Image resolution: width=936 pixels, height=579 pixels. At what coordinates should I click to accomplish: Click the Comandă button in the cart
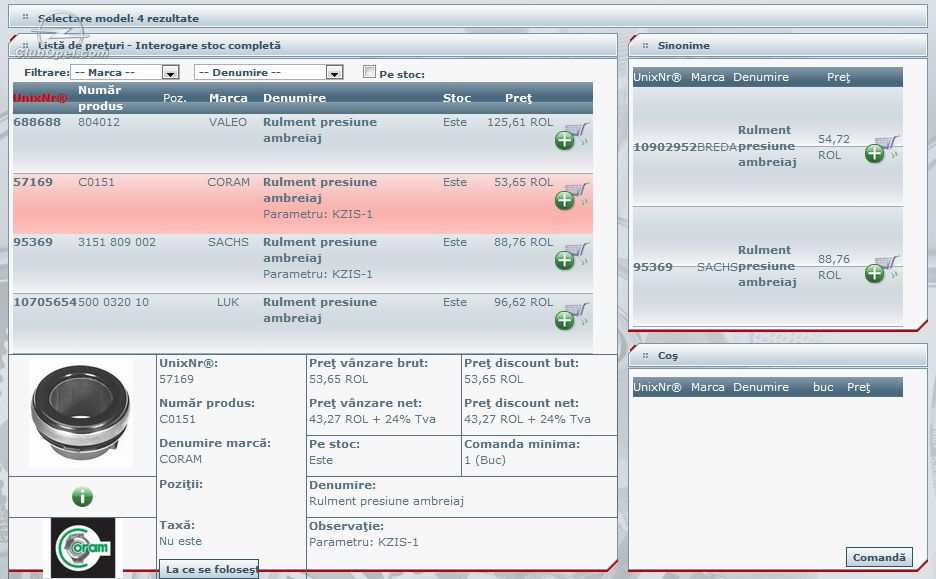879,558
